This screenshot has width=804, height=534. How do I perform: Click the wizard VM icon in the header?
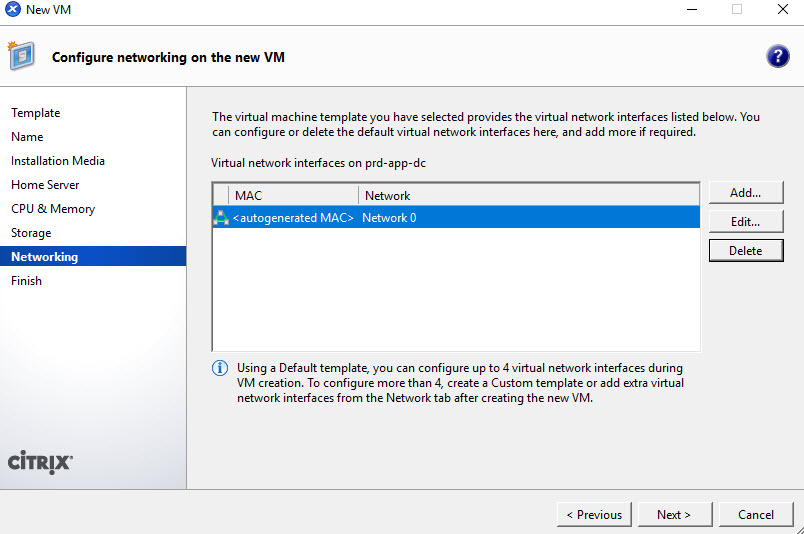[22, 56]
